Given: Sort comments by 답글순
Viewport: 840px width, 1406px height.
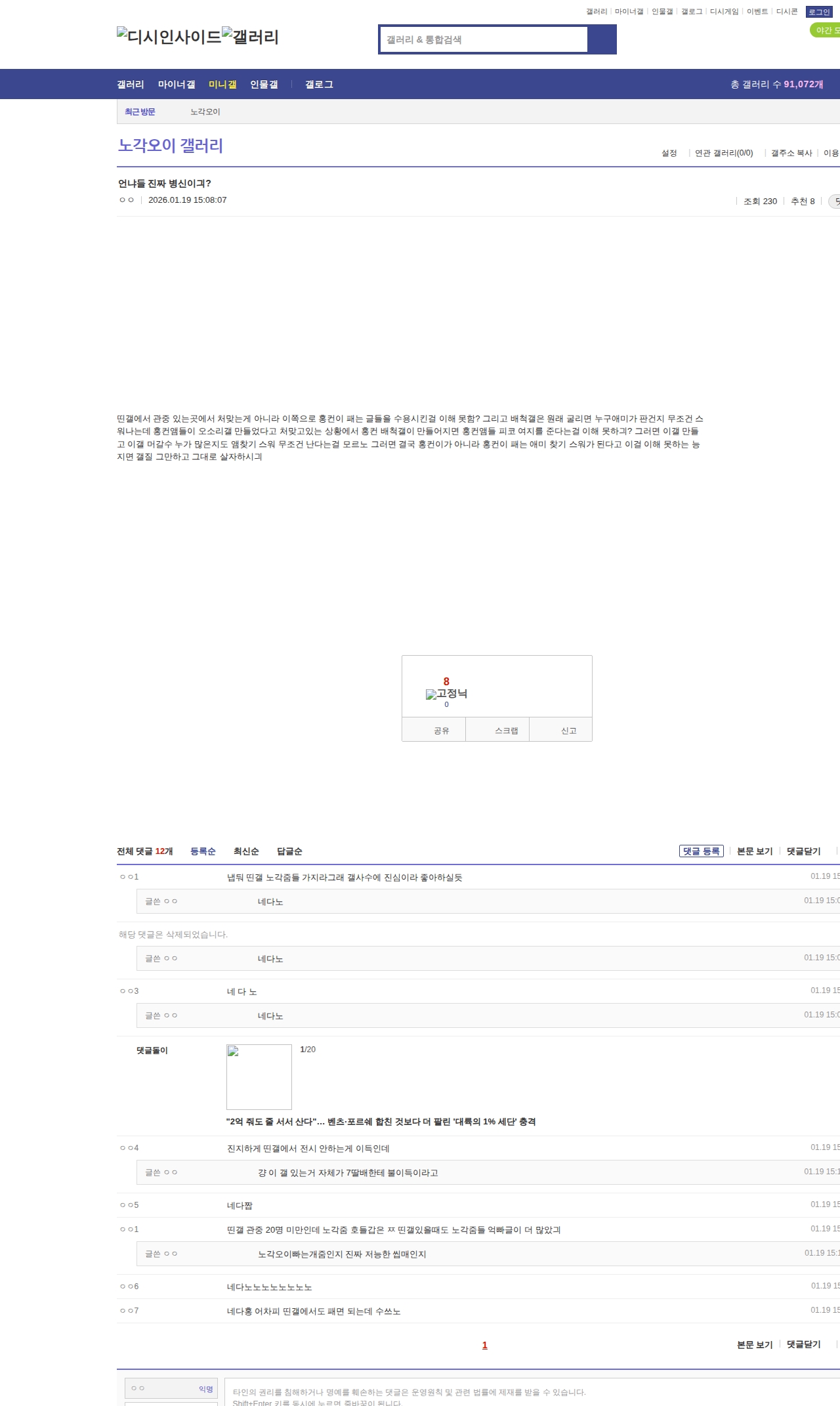Looking at the screenshot, I should [x=289, y=851].
